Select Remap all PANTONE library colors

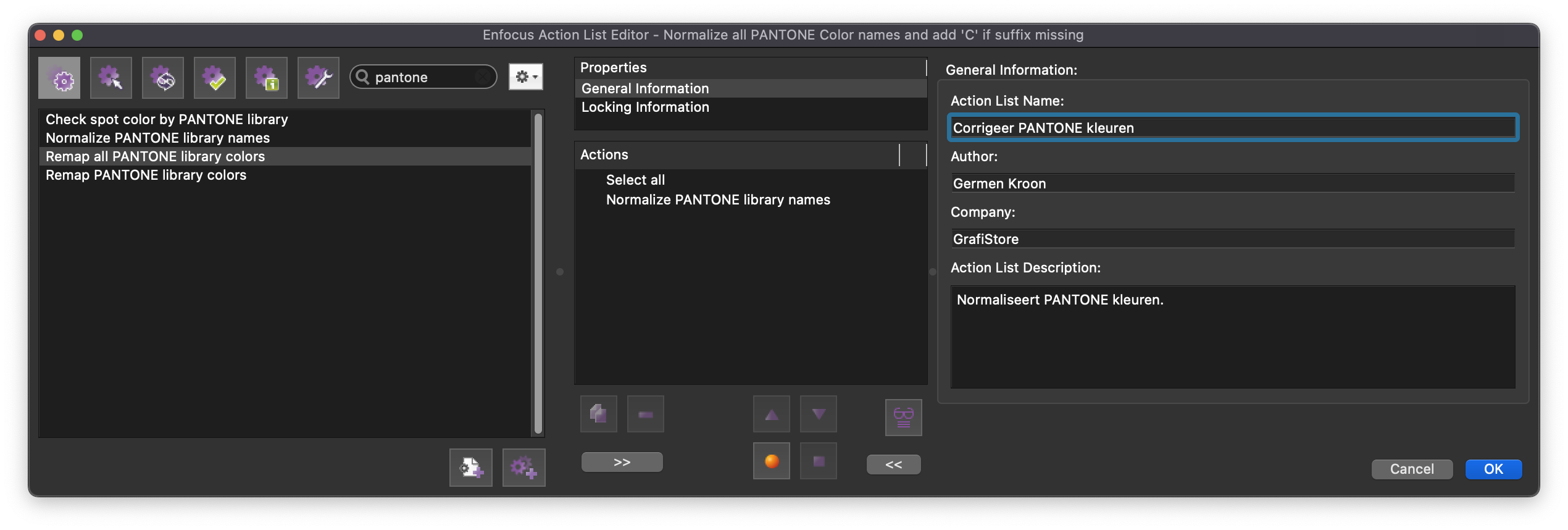click(285, 156)
